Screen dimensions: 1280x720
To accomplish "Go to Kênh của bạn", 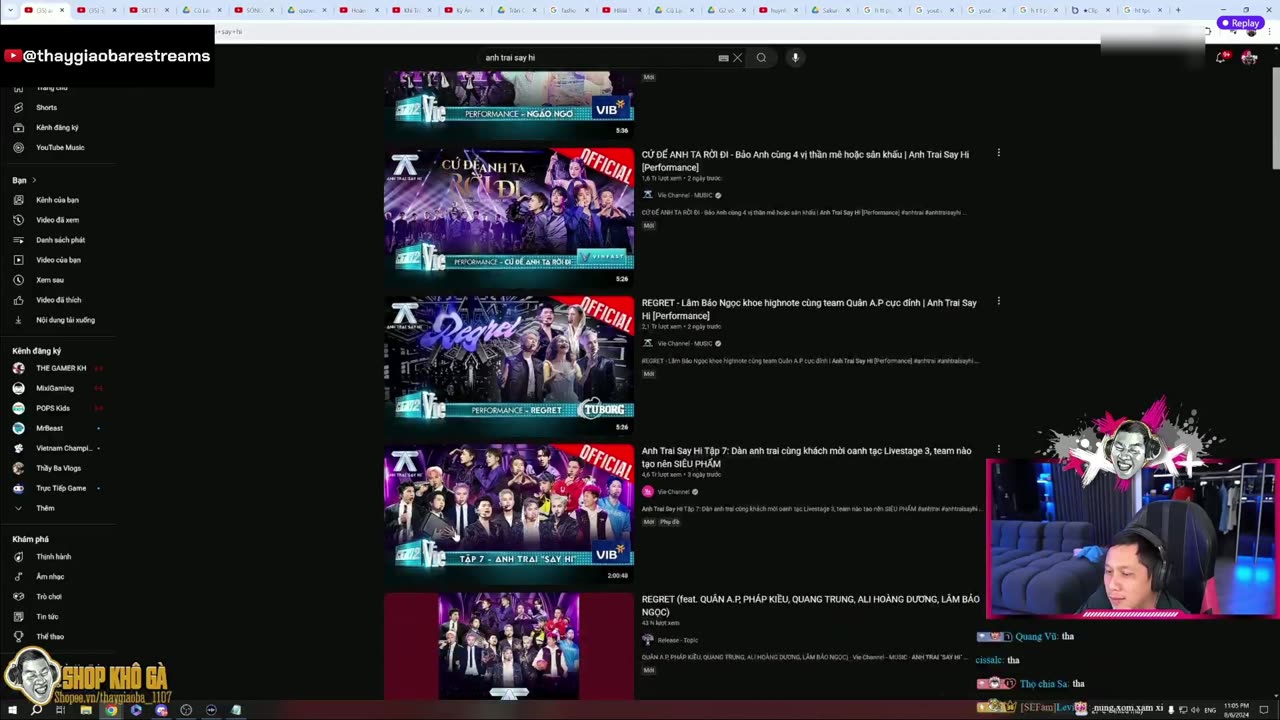I will coord(57,200).
